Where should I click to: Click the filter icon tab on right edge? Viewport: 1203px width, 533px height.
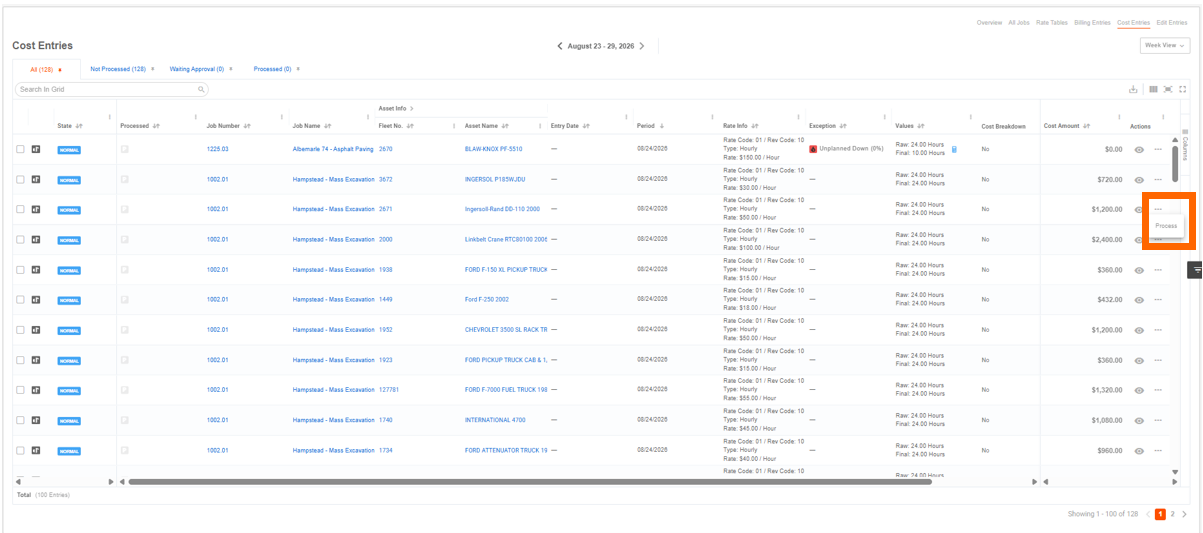click(x=1196, y=270)
